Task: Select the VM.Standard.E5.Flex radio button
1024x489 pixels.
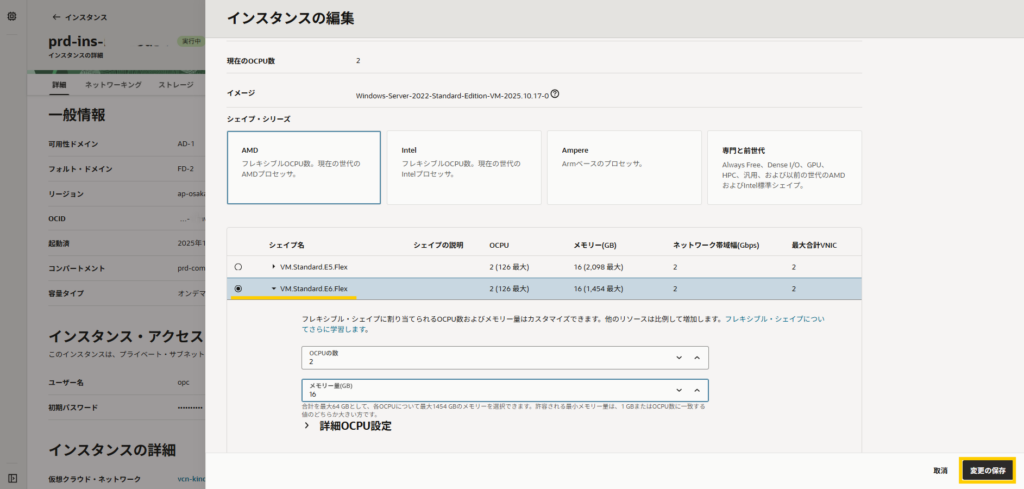Action: click(x=238, y=267)
